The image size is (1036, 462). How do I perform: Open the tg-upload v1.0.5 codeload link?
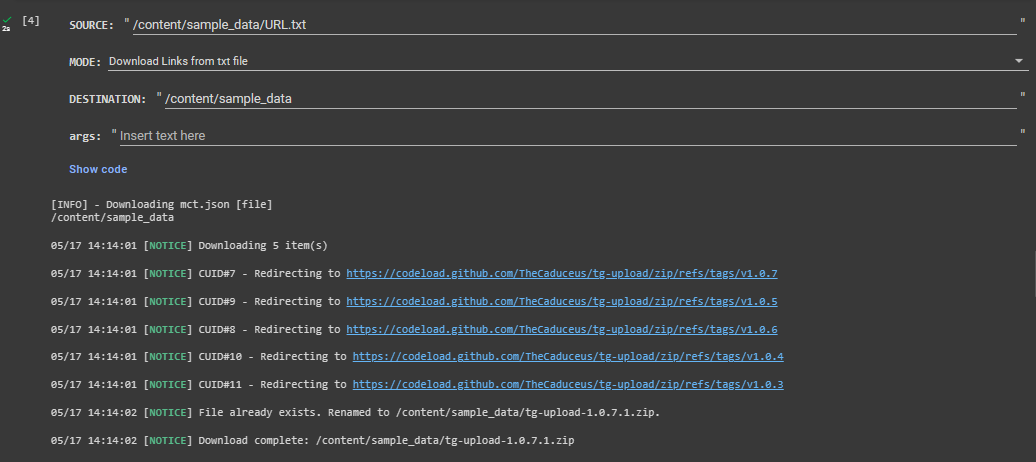click(x=561, y=301)
